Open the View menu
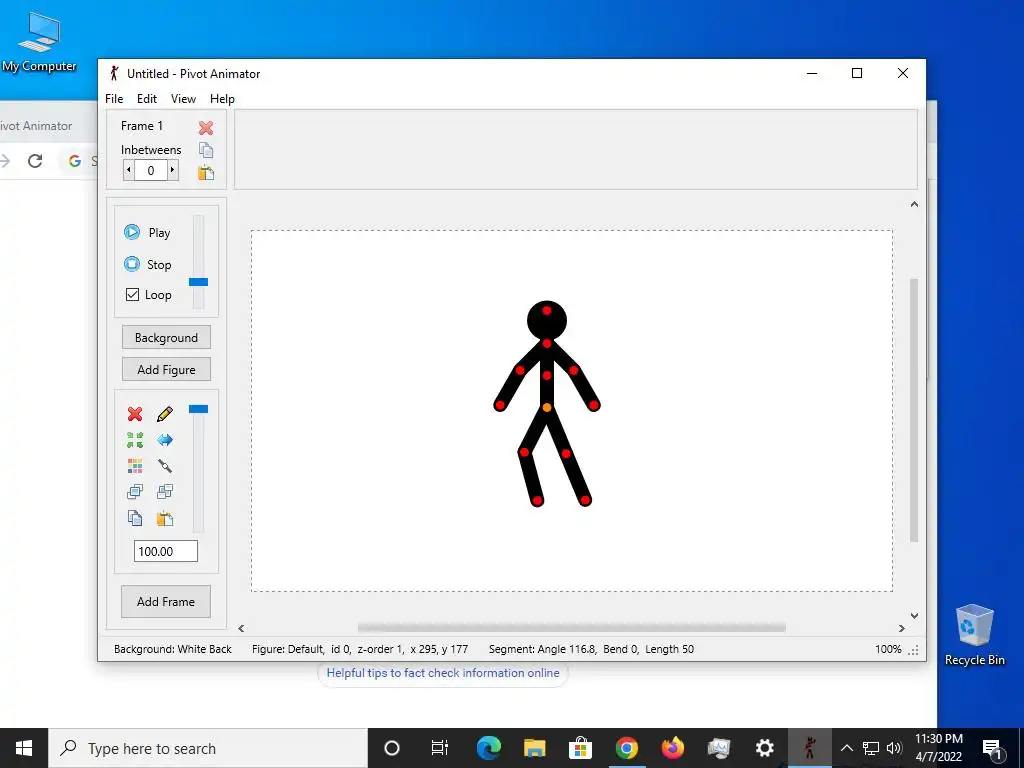This screenshot has height=768, width=1024. click(183, 99)
